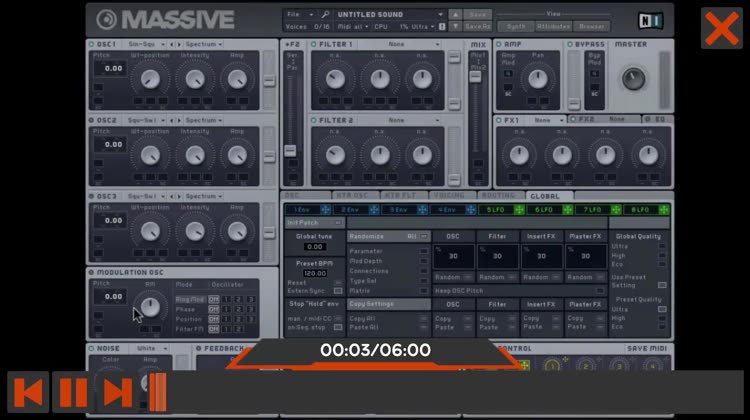Click the 1 Env crosshair handle
The image size is (750, 420).
(x=325, y=210)
